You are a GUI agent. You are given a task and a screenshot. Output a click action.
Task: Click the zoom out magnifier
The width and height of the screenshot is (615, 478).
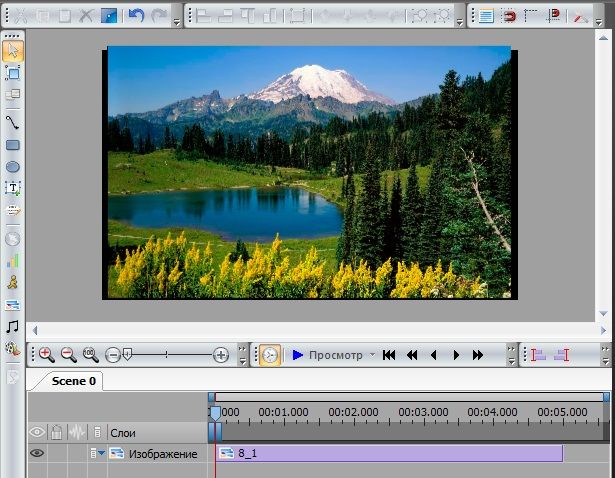click(x=69, y=354)
